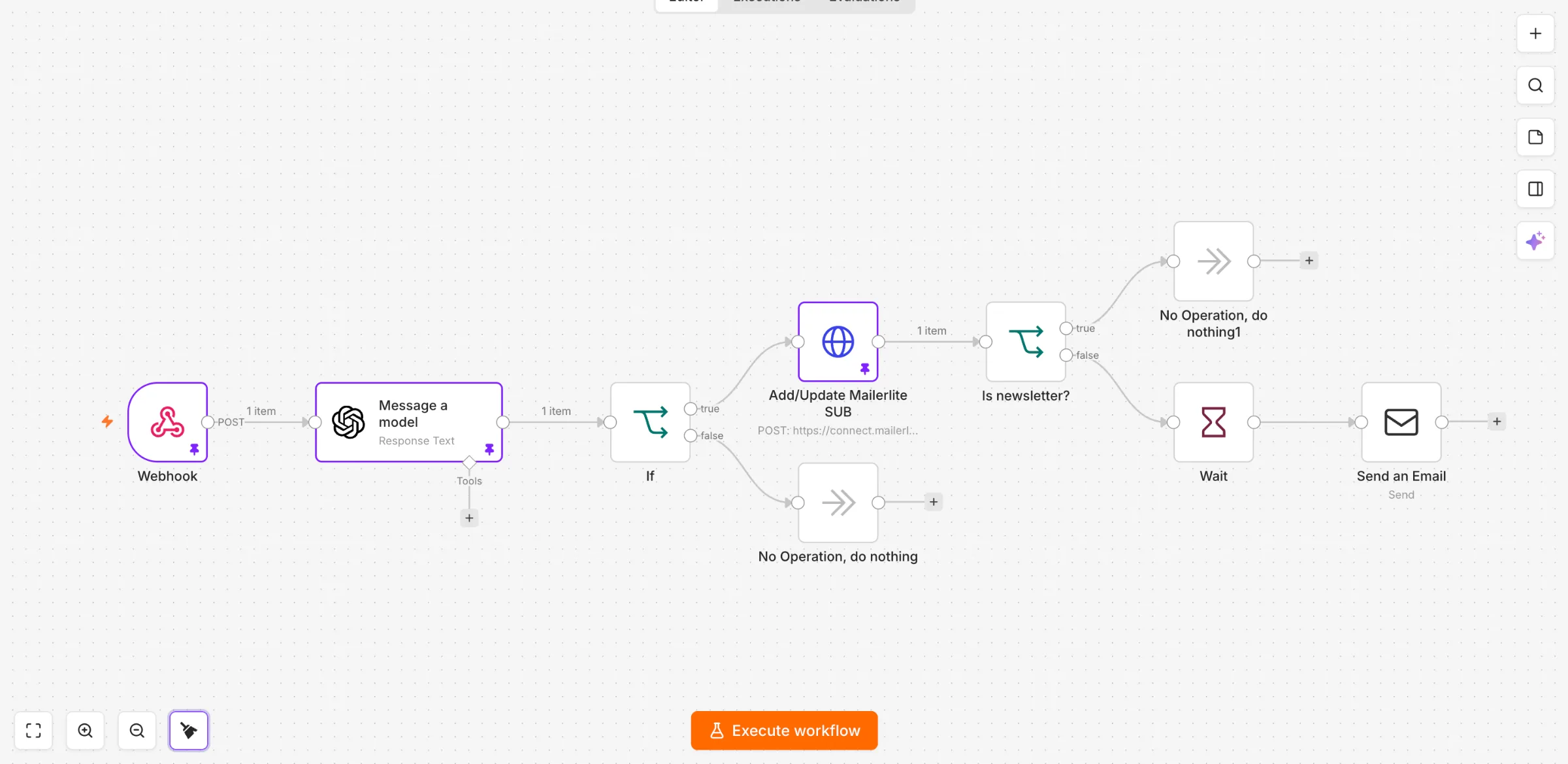Click the Execute workflow button

point(784,730)
